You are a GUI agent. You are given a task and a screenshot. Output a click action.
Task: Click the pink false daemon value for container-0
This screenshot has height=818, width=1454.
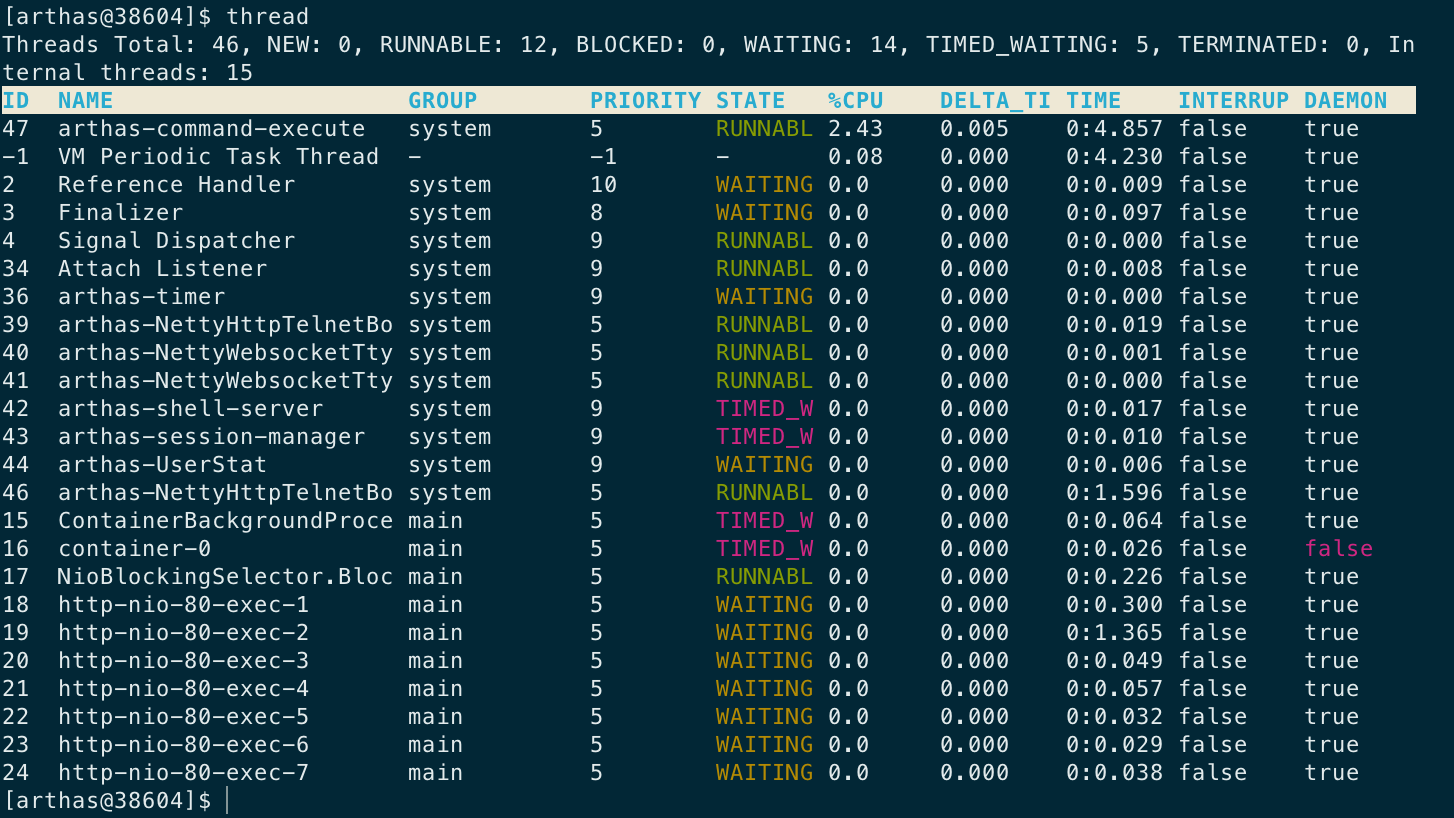pos(1339,549)
